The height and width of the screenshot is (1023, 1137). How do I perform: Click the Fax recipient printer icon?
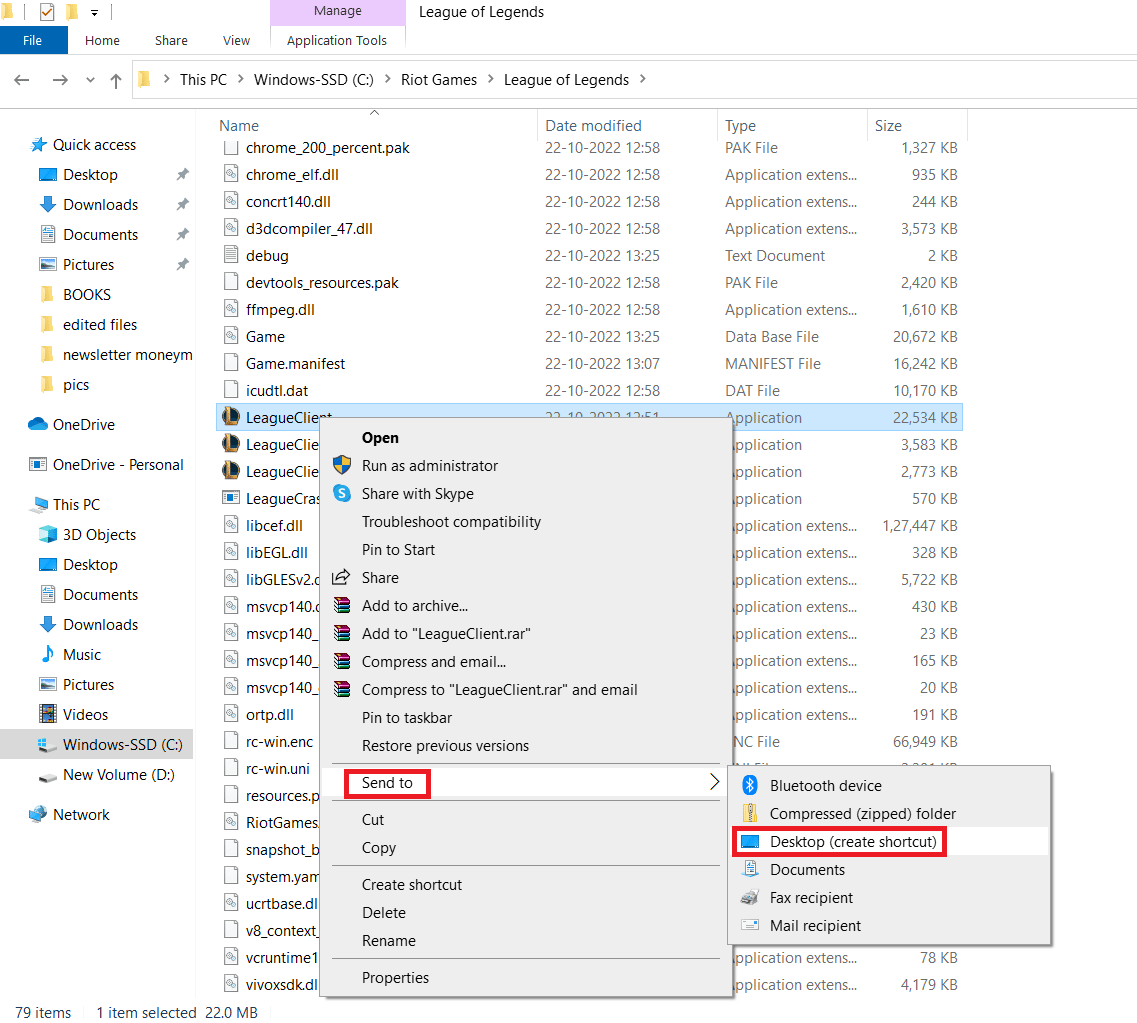click(750, 898)
